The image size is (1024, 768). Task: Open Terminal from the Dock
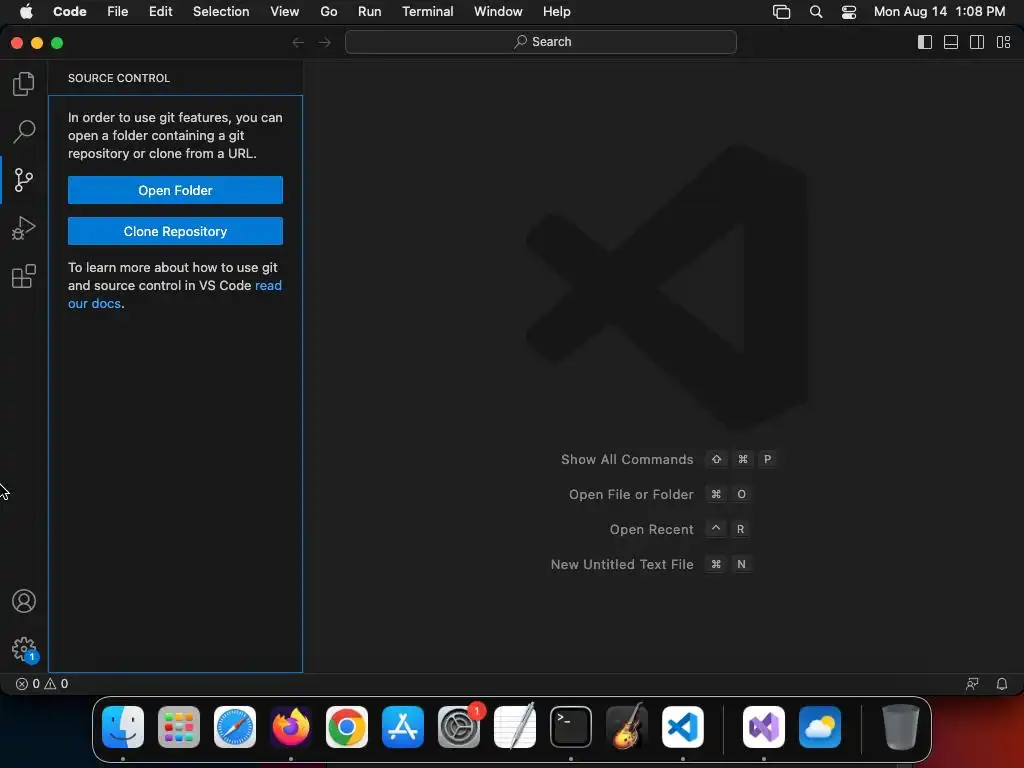(571, 727)
